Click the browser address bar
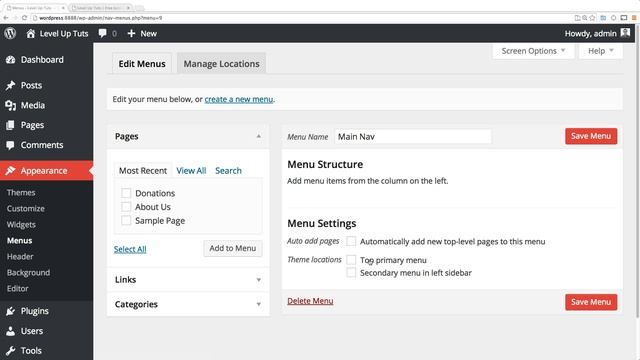The height and width of the screenshot is (360, 640). point(302,18)
